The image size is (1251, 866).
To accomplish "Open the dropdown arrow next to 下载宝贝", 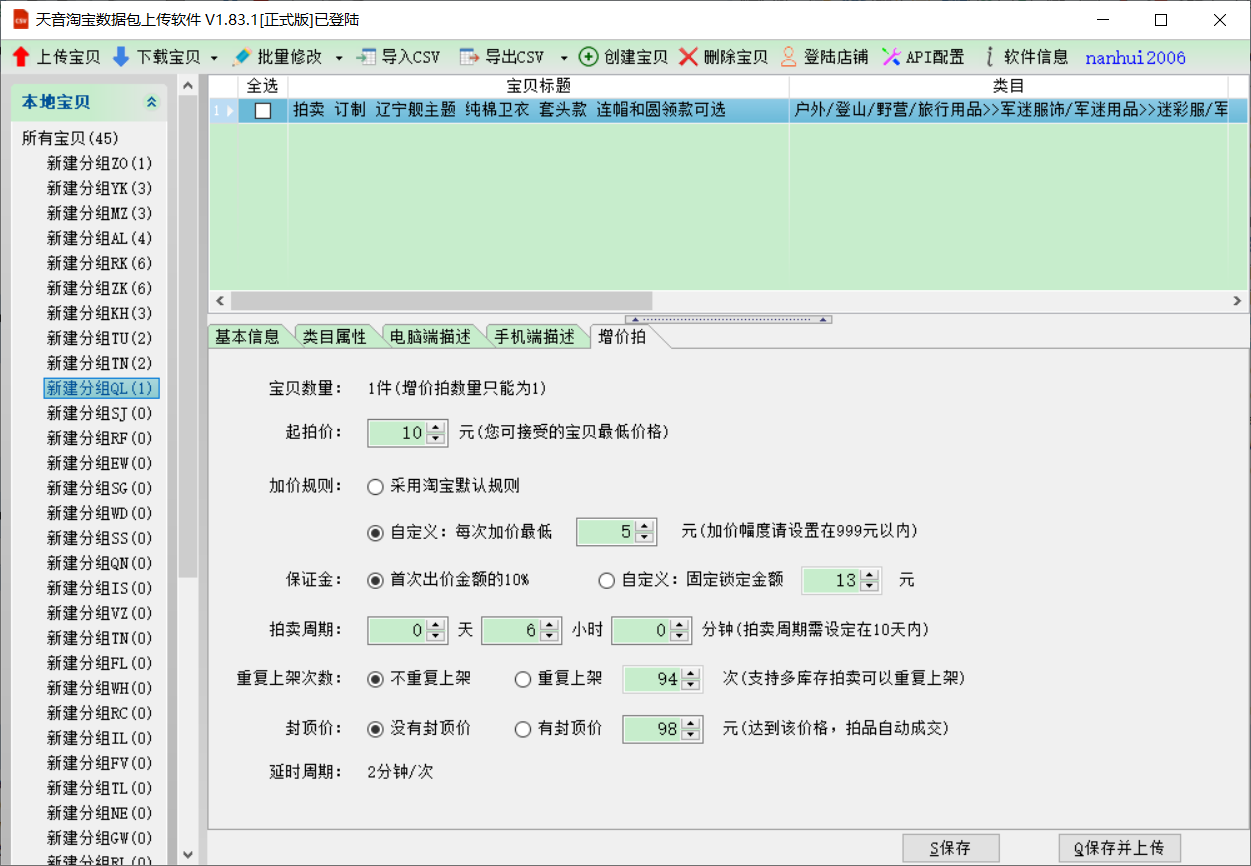I will click(x=214, y=58).
